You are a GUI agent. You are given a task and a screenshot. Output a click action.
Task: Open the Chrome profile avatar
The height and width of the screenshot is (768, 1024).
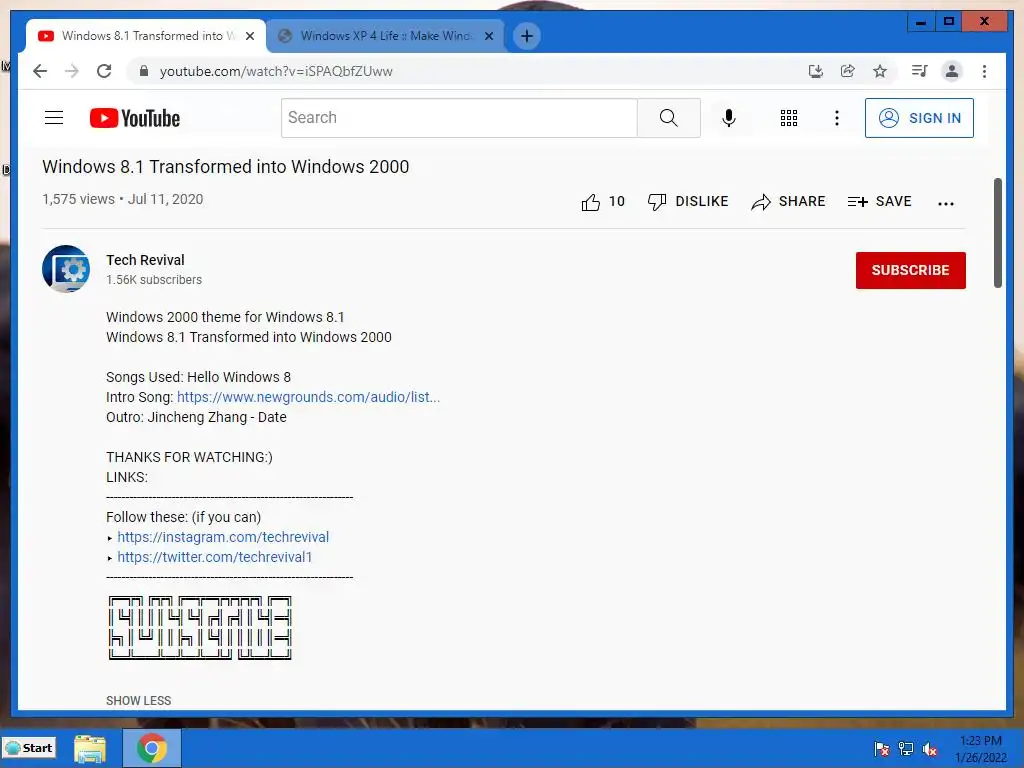[x=952, y=71]
